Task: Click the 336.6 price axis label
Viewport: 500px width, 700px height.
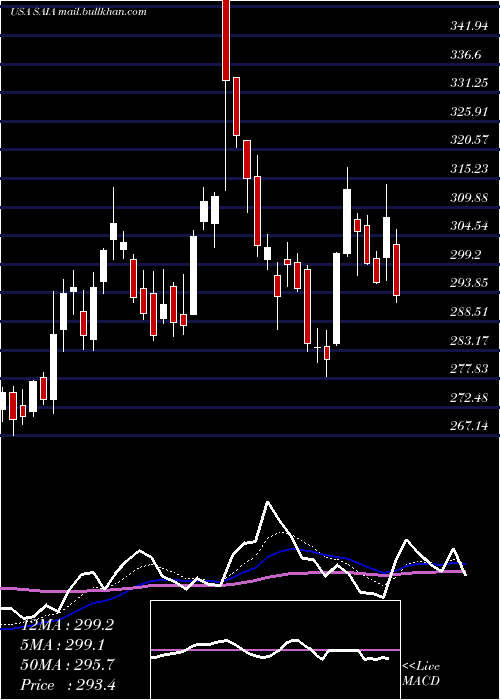Action: [x=466, y=54]
